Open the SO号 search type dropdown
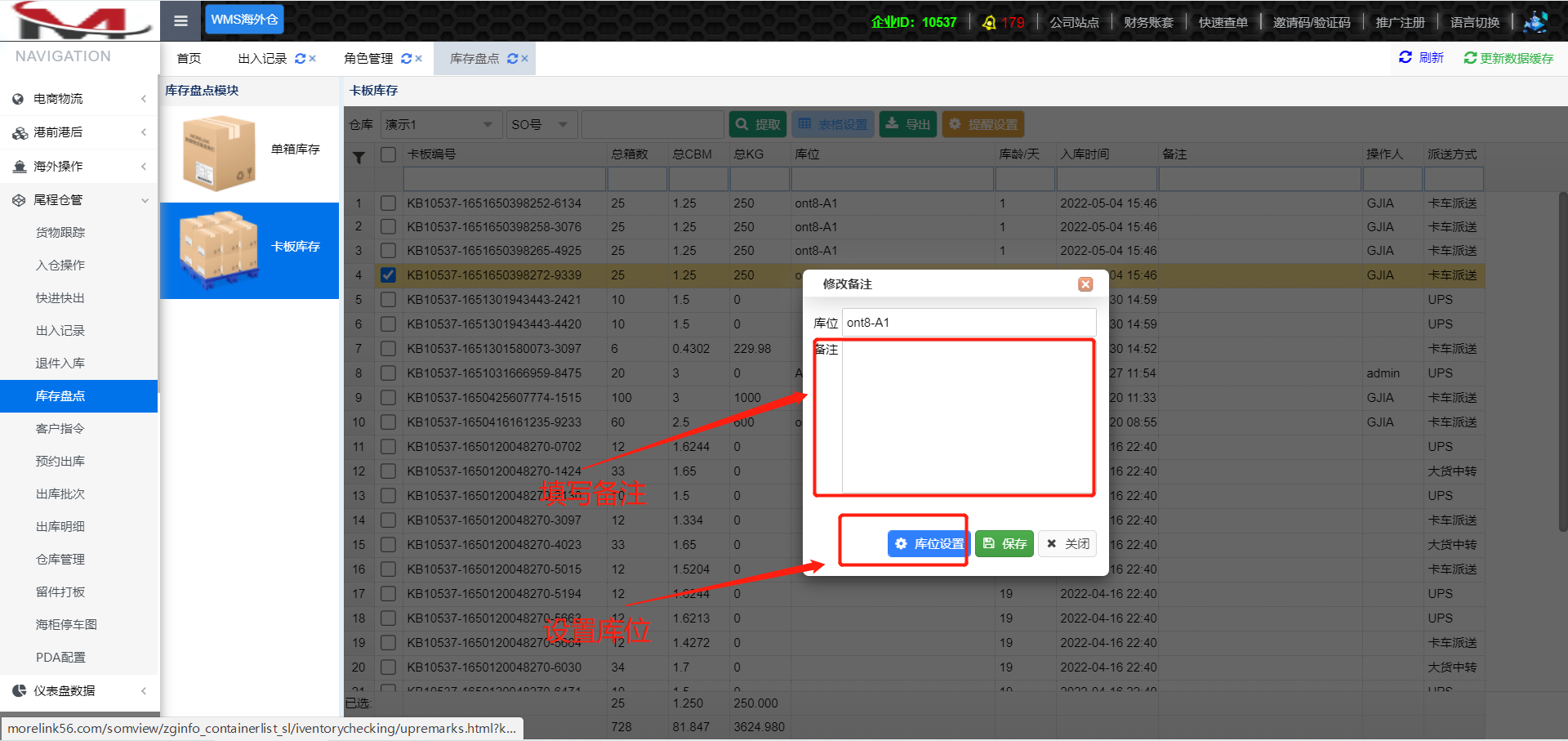Viewport: 1568px width, 741px height. tap(540, 125)
